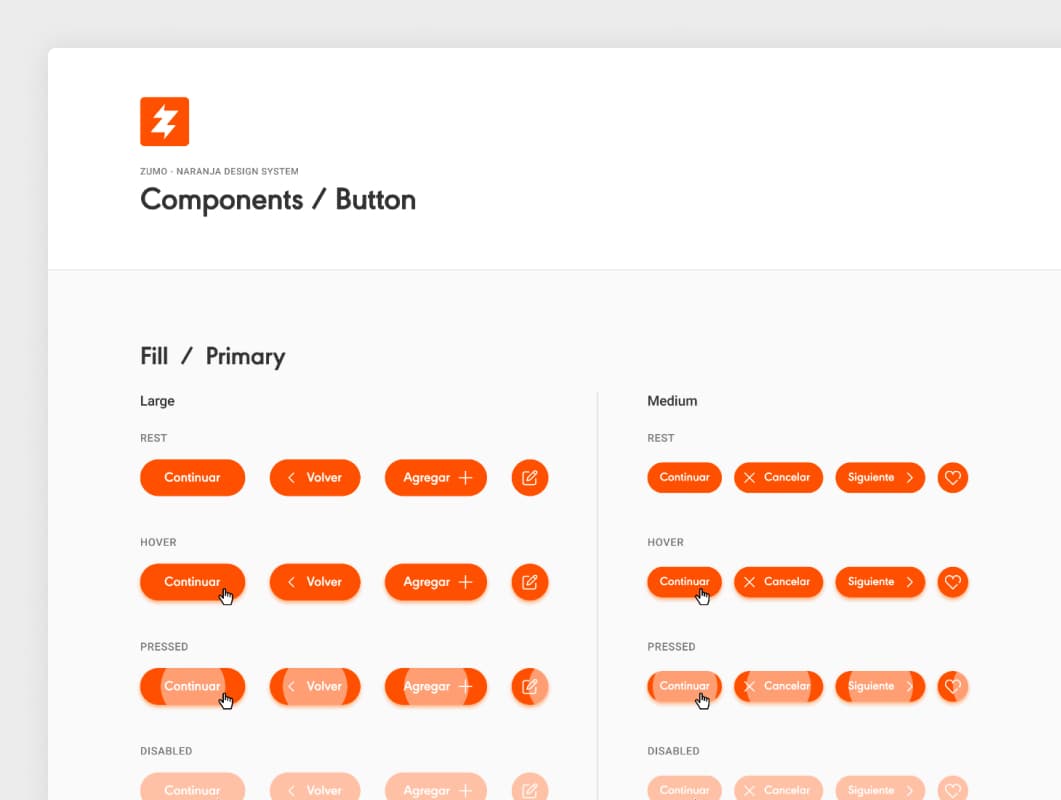Click the left chevron inside the Volver button
The image size is (1061, 800).
click(291, 477)
